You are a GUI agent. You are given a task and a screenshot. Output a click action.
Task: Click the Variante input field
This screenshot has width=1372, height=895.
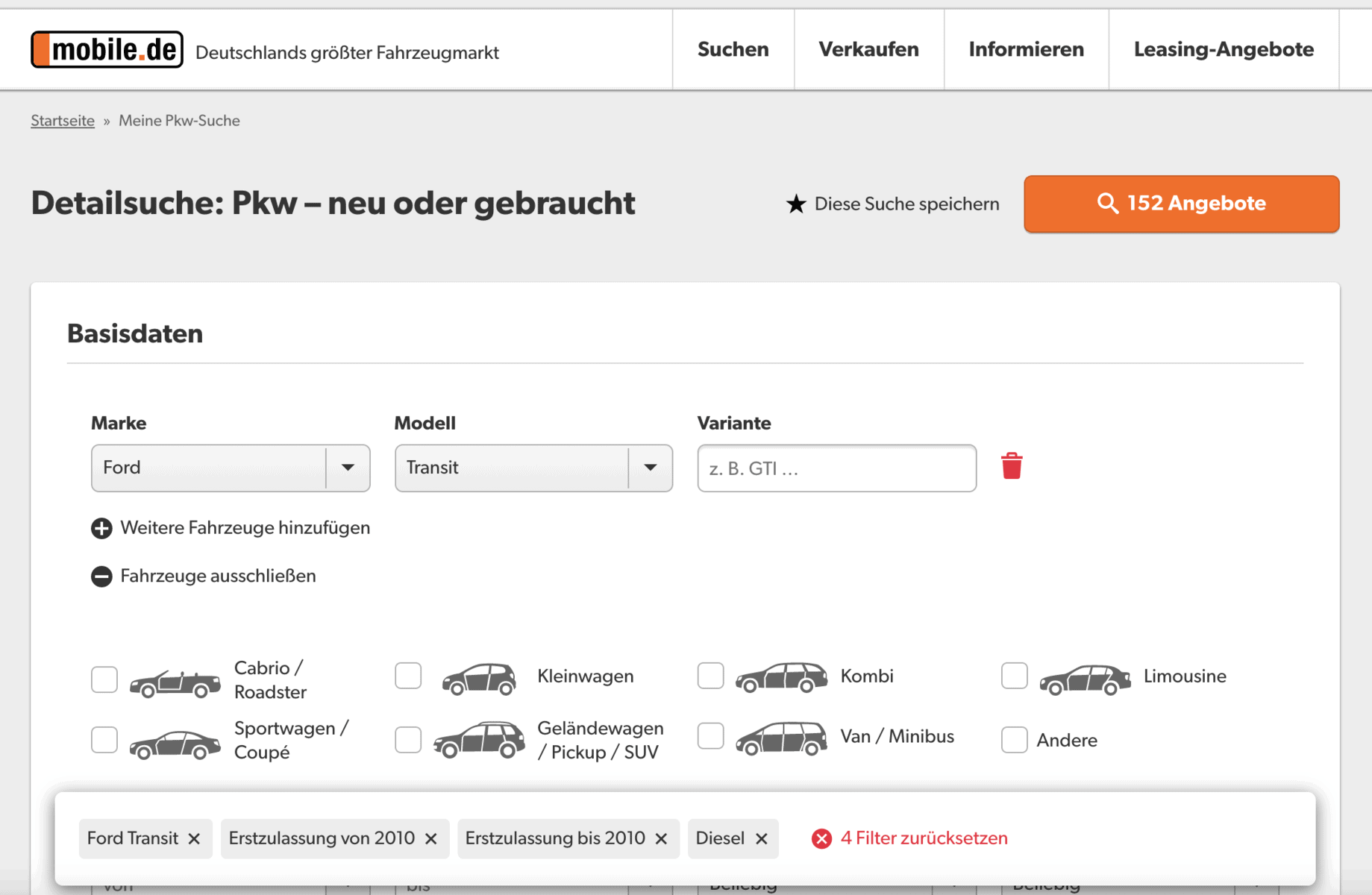tap(837, 468)
